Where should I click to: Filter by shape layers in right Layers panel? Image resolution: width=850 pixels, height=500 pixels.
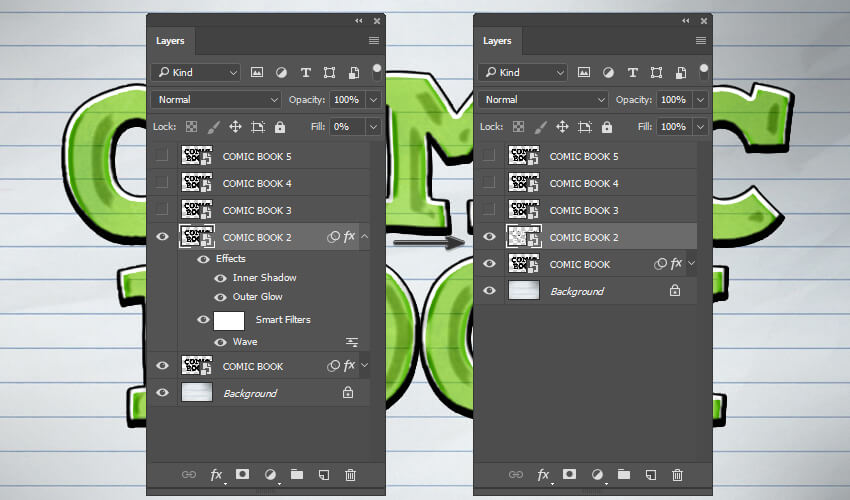[656, 72]
